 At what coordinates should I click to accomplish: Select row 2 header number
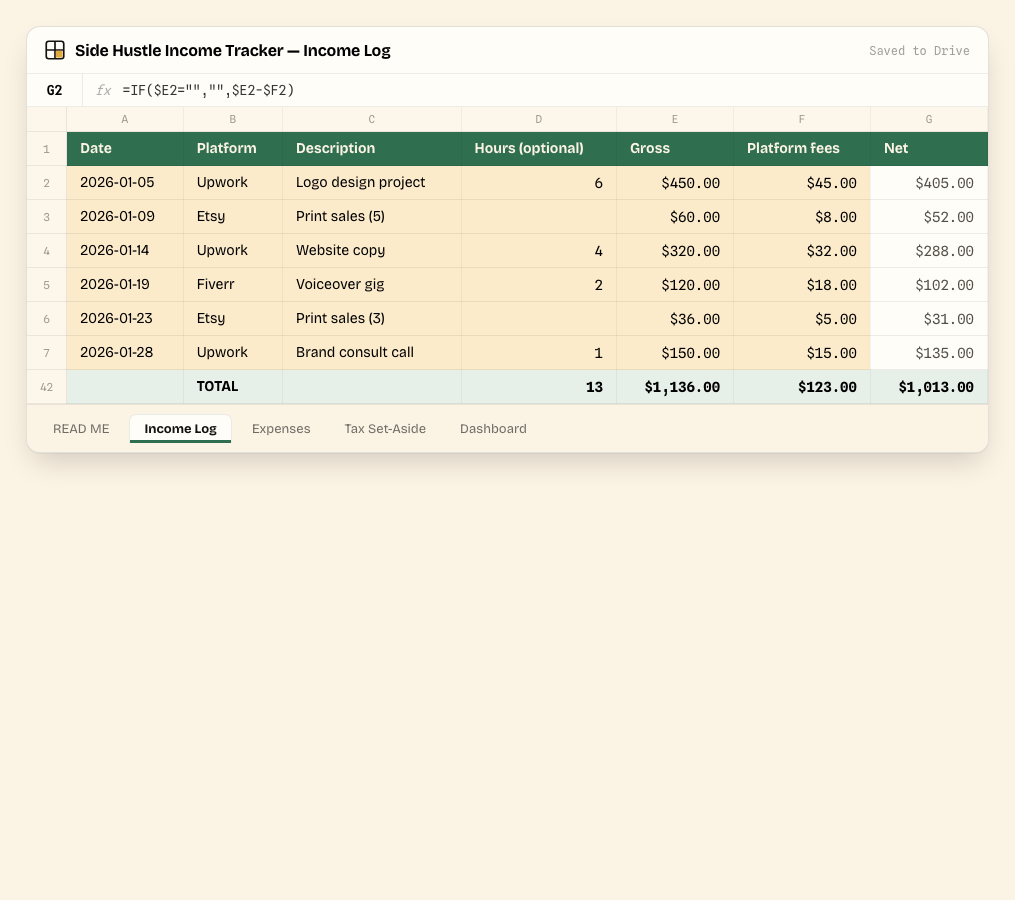(47, 183)
